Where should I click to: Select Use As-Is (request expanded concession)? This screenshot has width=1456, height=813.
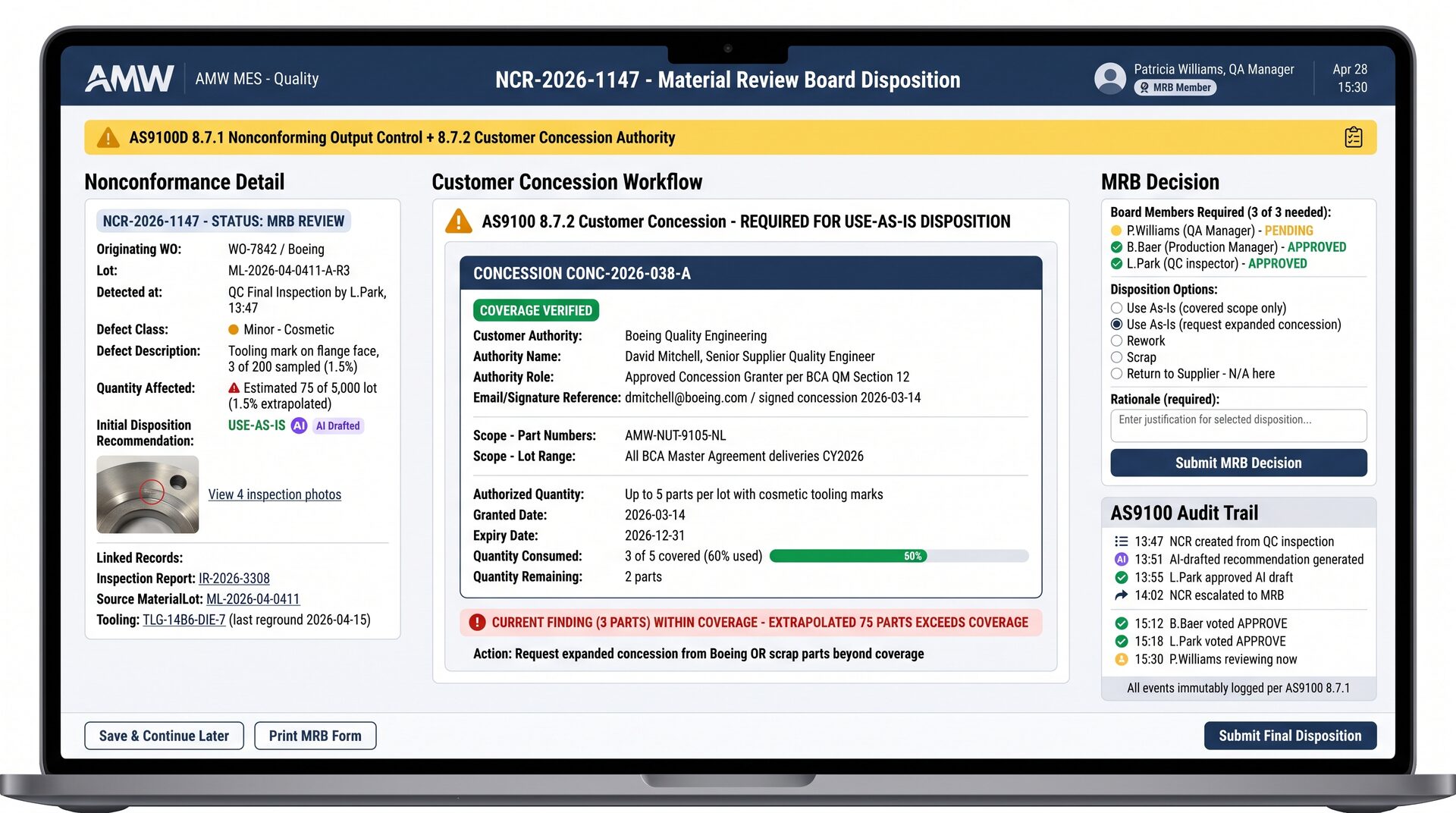1116,325
